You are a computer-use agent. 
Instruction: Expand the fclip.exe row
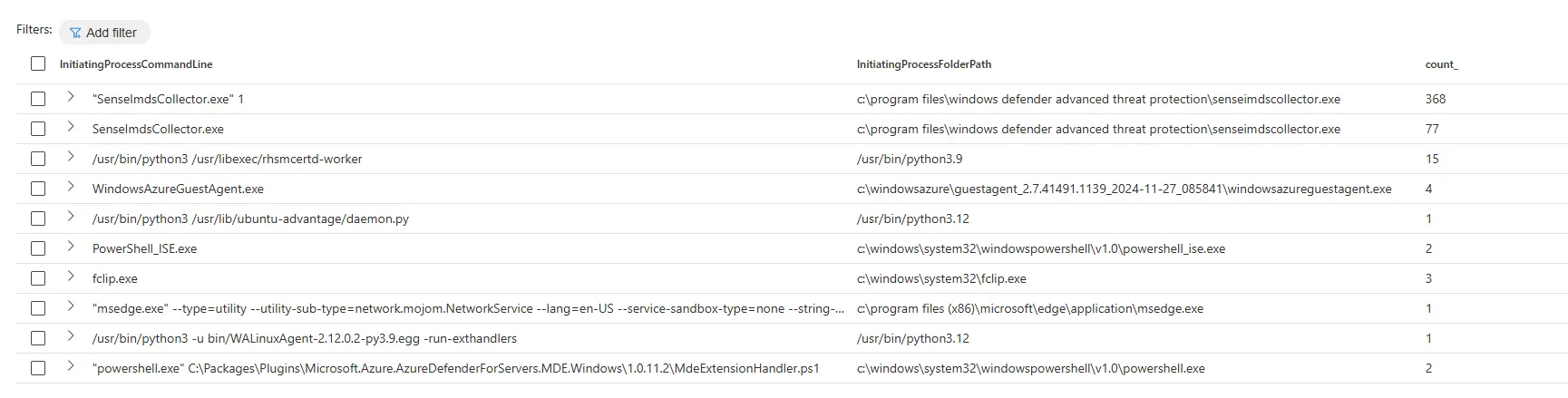click(x=71, y=277)
